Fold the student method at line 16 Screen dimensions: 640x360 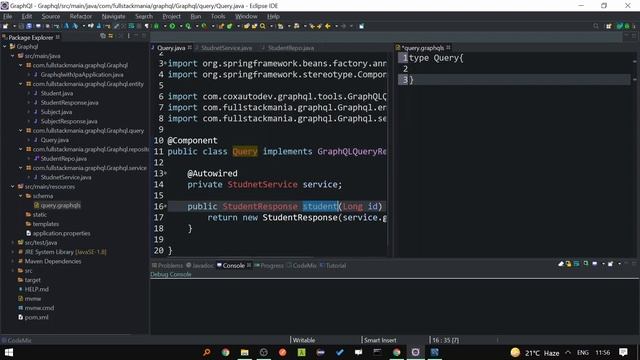click(165, 205)
